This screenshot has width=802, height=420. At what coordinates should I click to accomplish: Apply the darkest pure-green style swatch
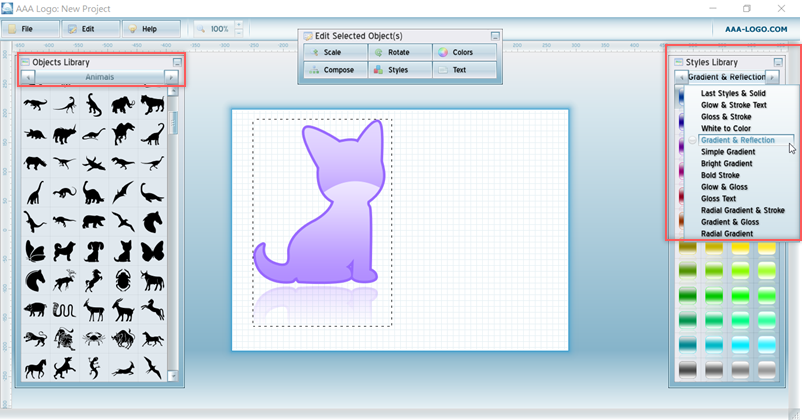pos(688,296)
